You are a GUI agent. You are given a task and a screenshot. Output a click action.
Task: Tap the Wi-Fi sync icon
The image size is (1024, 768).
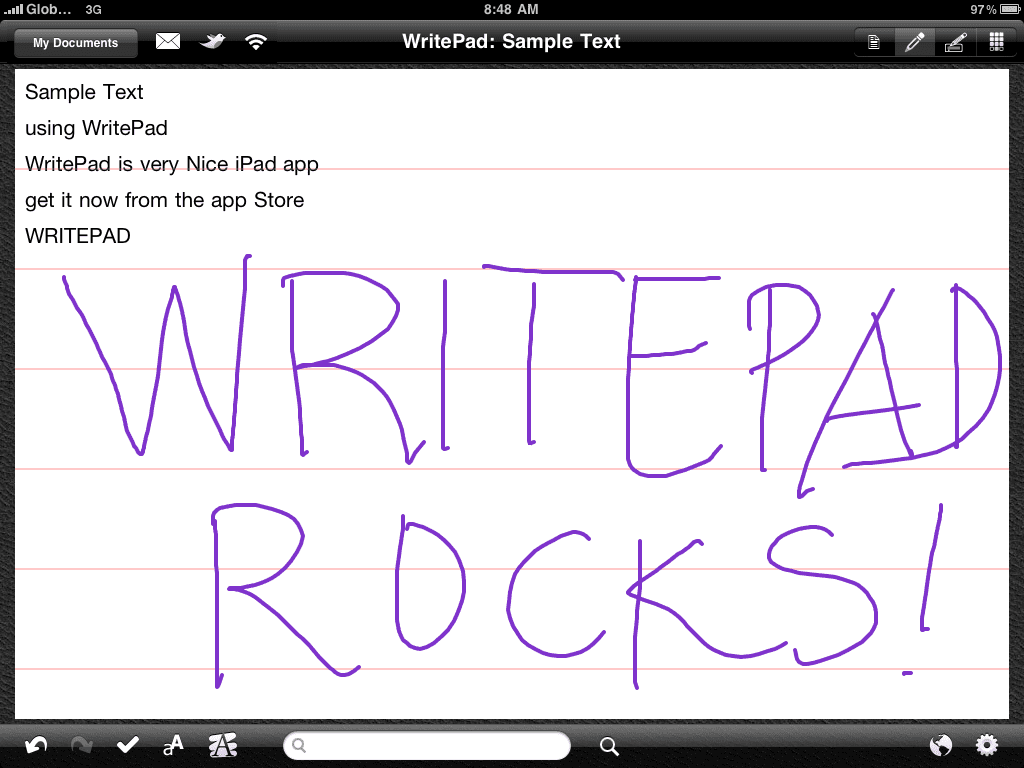click(x=256, y=42)
